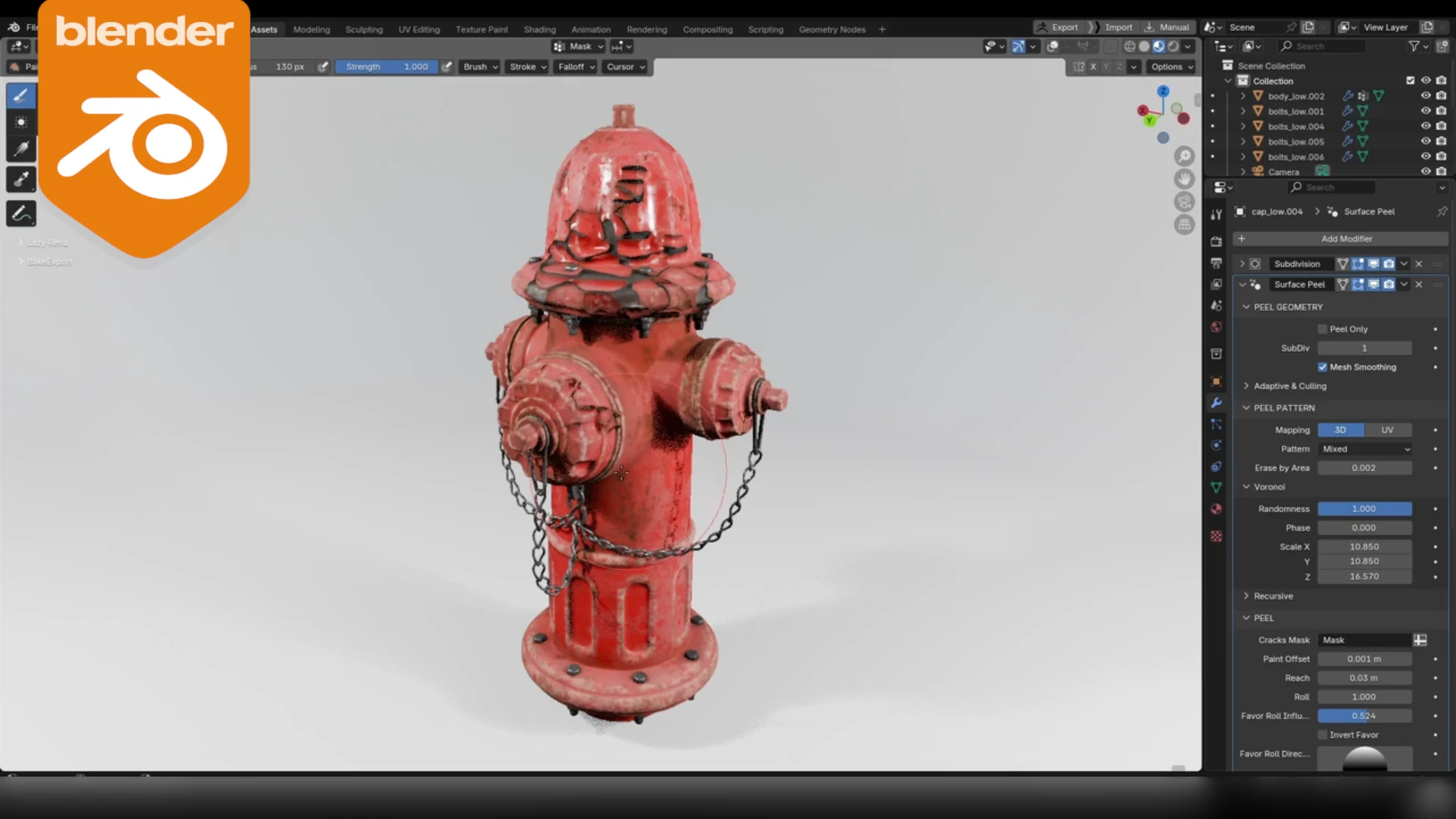Viewport: 1456px width, 819px height.
Task: Select the Draw brush tool
Action: (21, 96)
